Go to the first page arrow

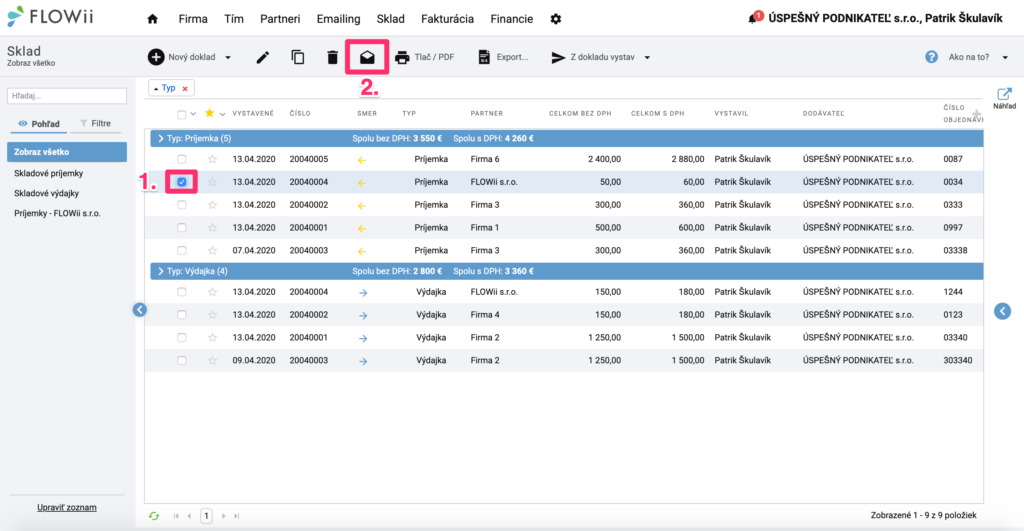click(x=176, y=516)
